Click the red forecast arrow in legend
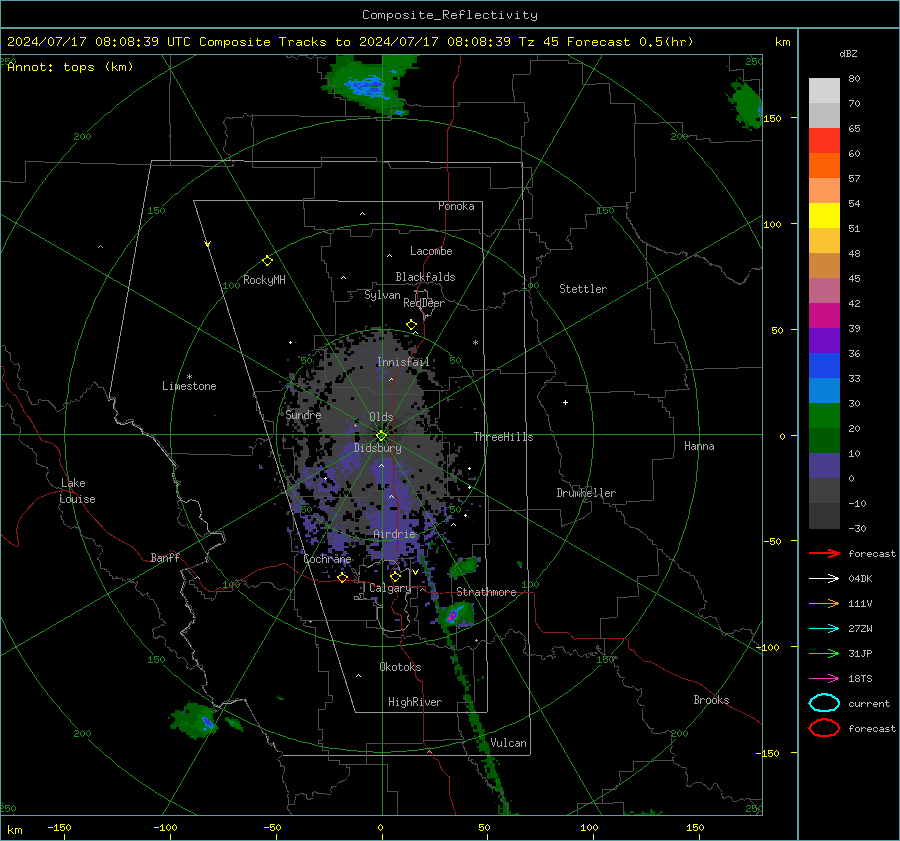The image size is (900, 841). pyautogui.click(x=824, y=553)
